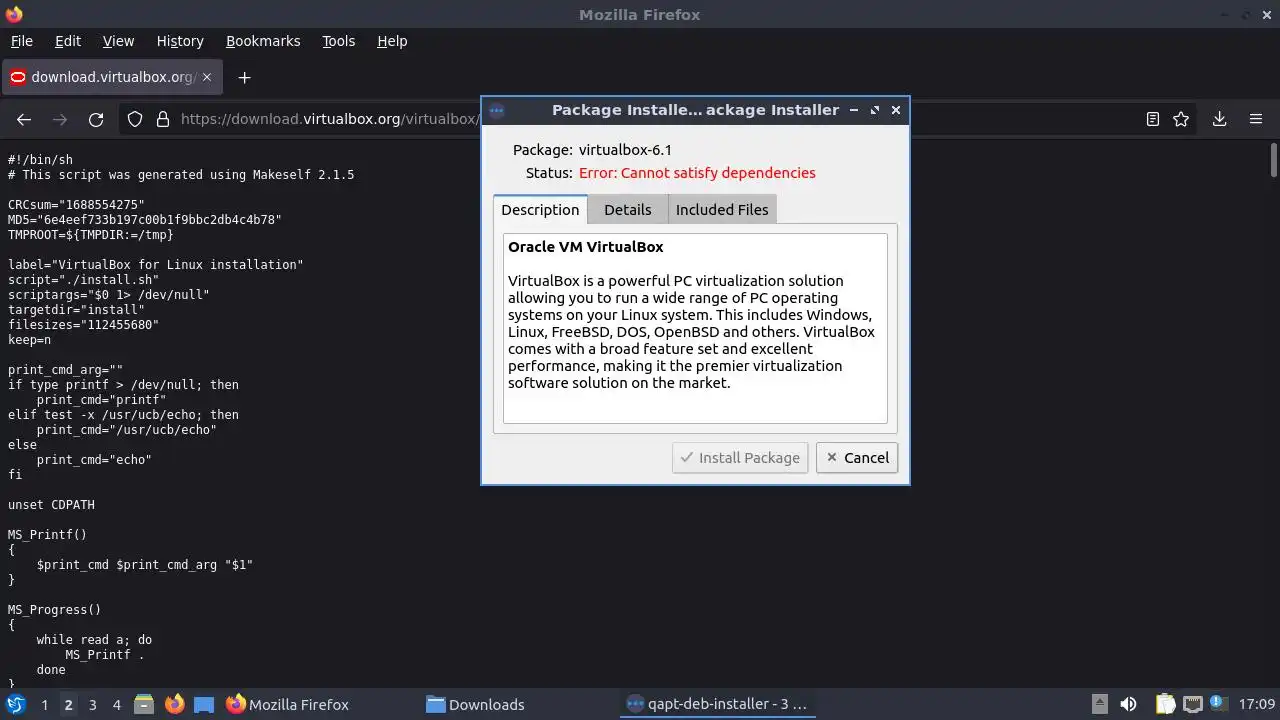Open the History menu in Firefox
Image resolution: width=1280 pixels, height=720 pixels.
(x=180, y=41)
